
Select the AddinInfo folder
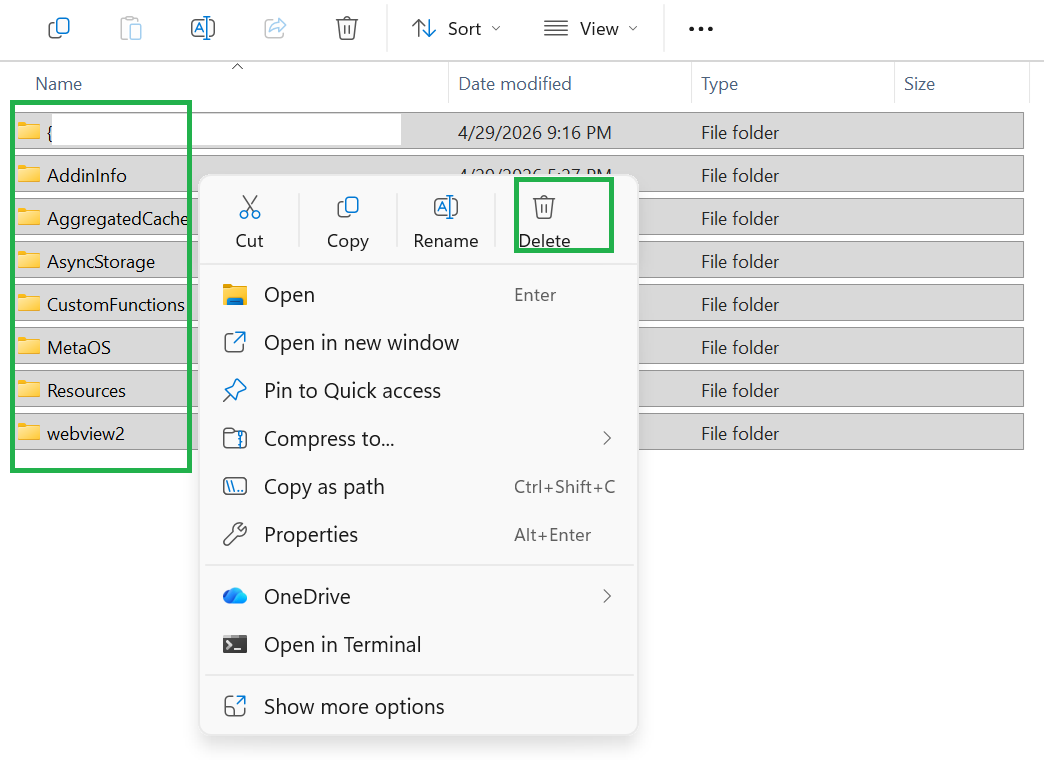(87, 175)
